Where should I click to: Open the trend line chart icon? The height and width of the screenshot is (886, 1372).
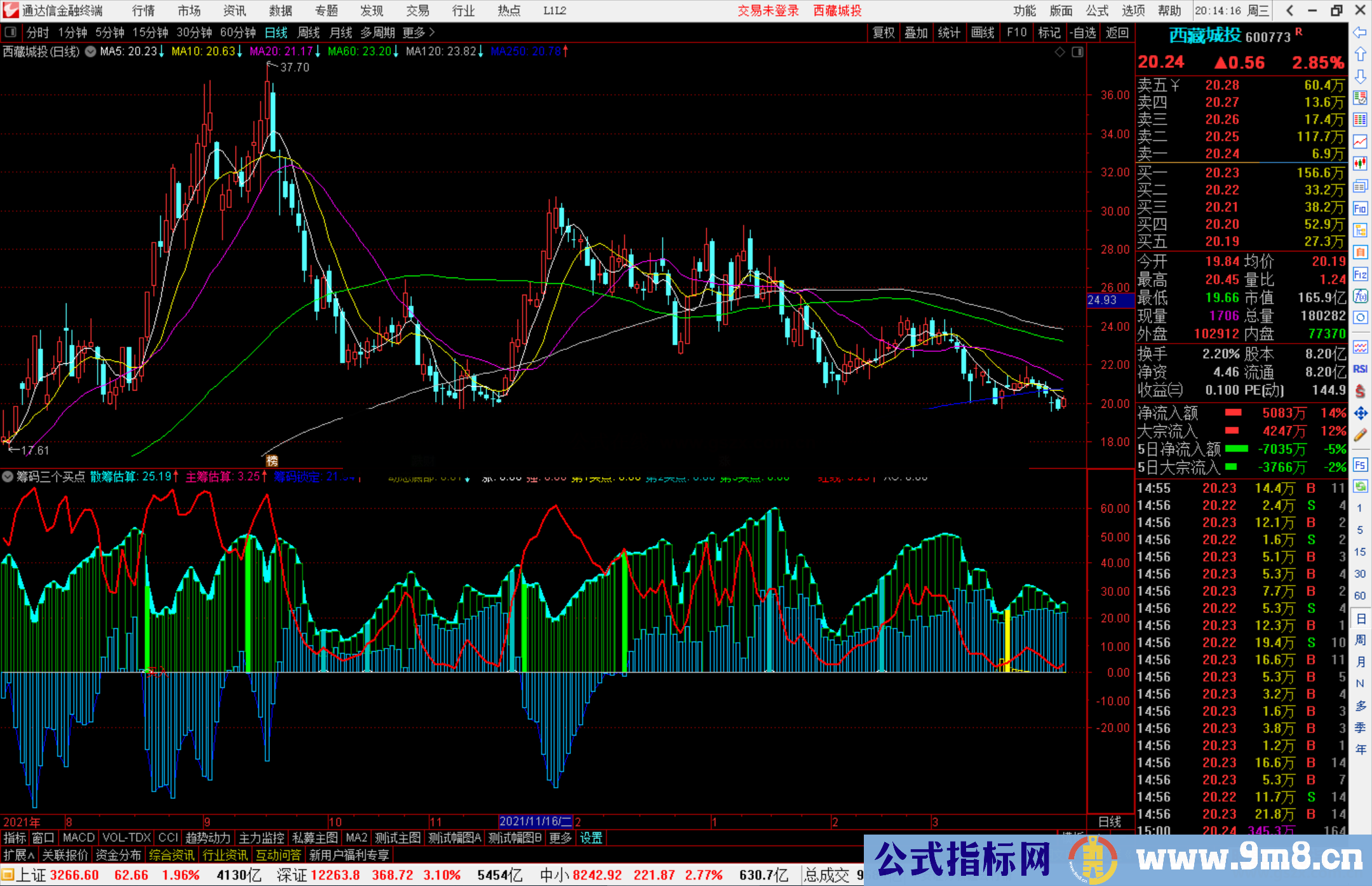click(1360, 142)
